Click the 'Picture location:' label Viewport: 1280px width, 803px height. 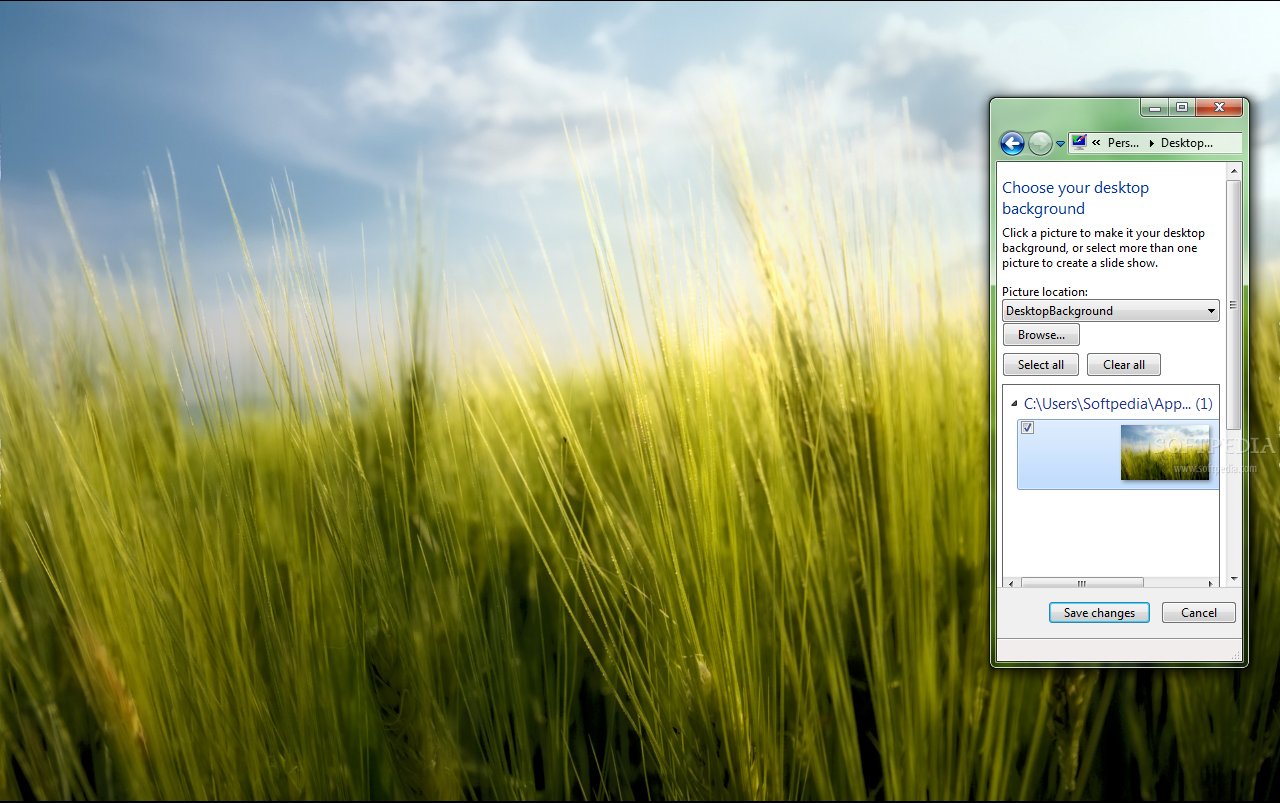(x=1045, y=292)
